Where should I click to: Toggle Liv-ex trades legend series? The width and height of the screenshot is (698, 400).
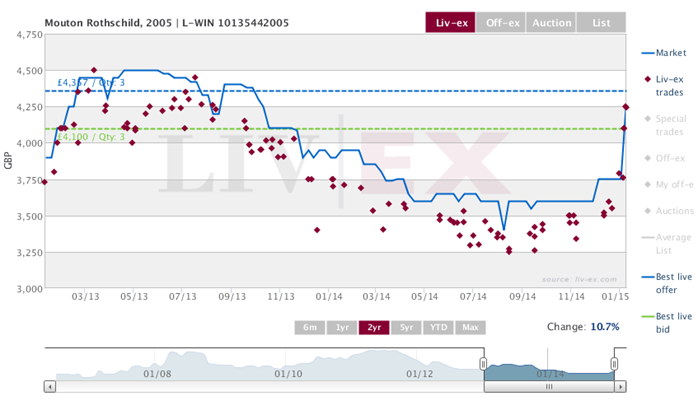[x=664, y=86]
